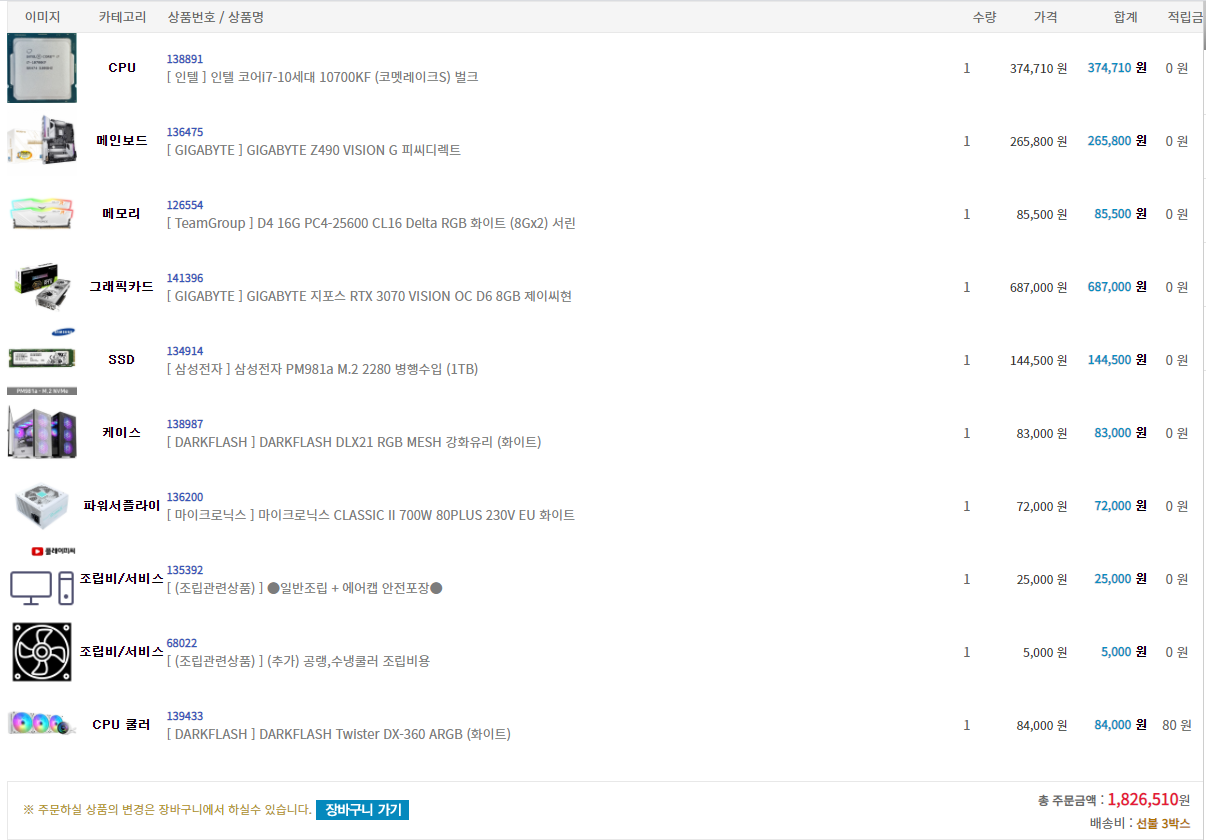Viewport: 1206px width, 840px height.
Task: Click the monitor and PC assembly icon
Action: click(x=42, y=587)
